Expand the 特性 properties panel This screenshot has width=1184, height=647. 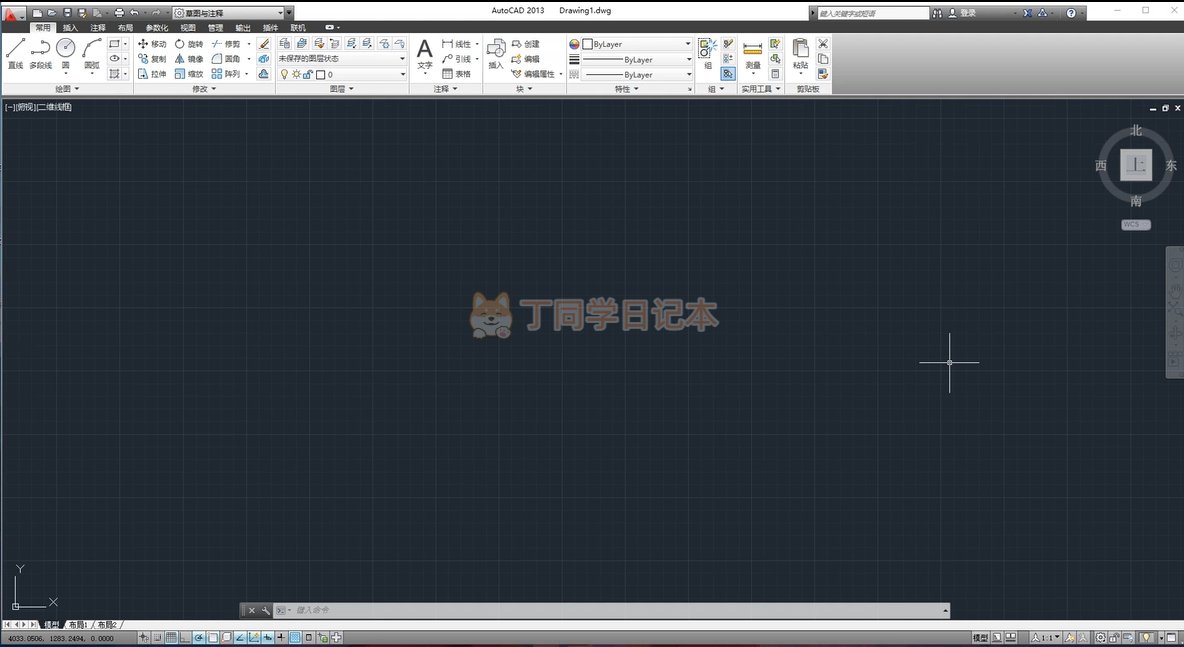pyautogui.click(x=626, y=89)
